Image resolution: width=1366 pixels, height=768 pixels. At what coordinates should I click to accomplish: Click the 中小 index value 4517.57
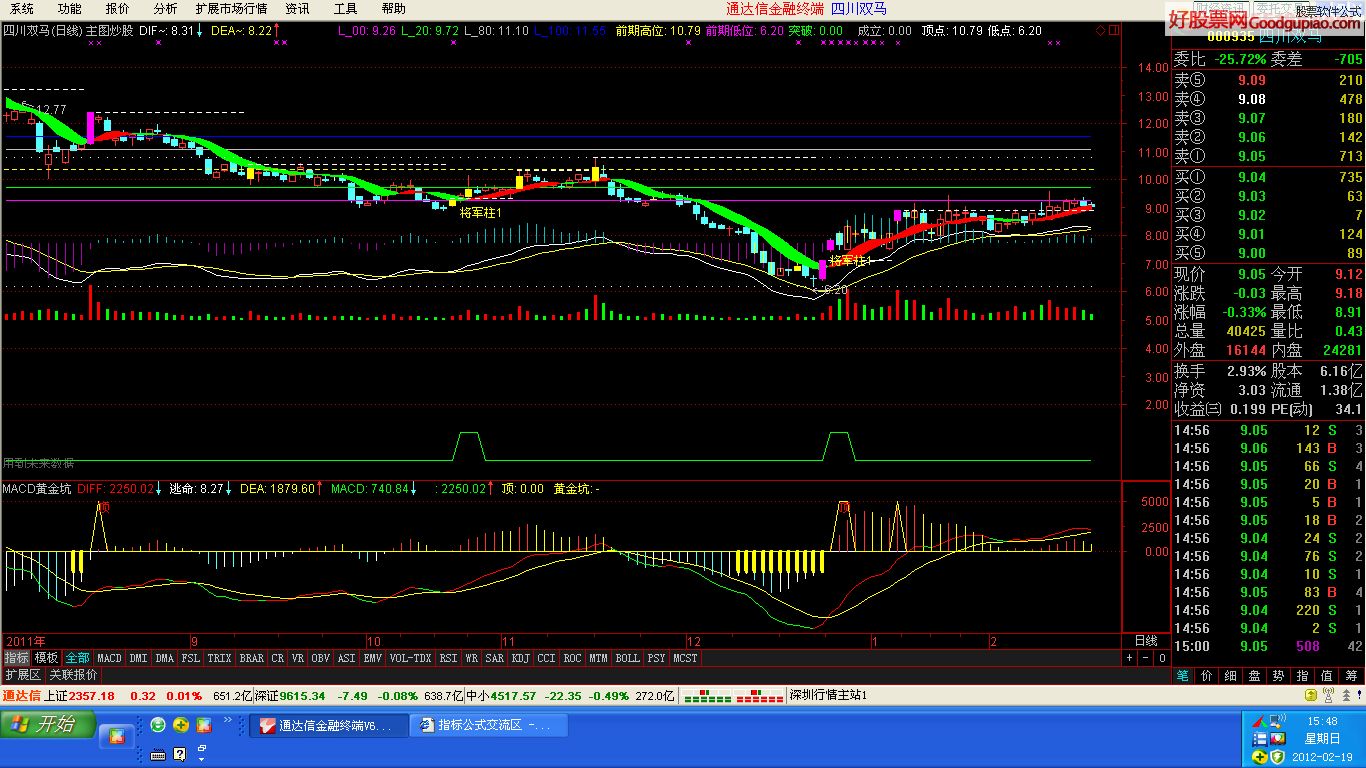(x=512, y=696)
